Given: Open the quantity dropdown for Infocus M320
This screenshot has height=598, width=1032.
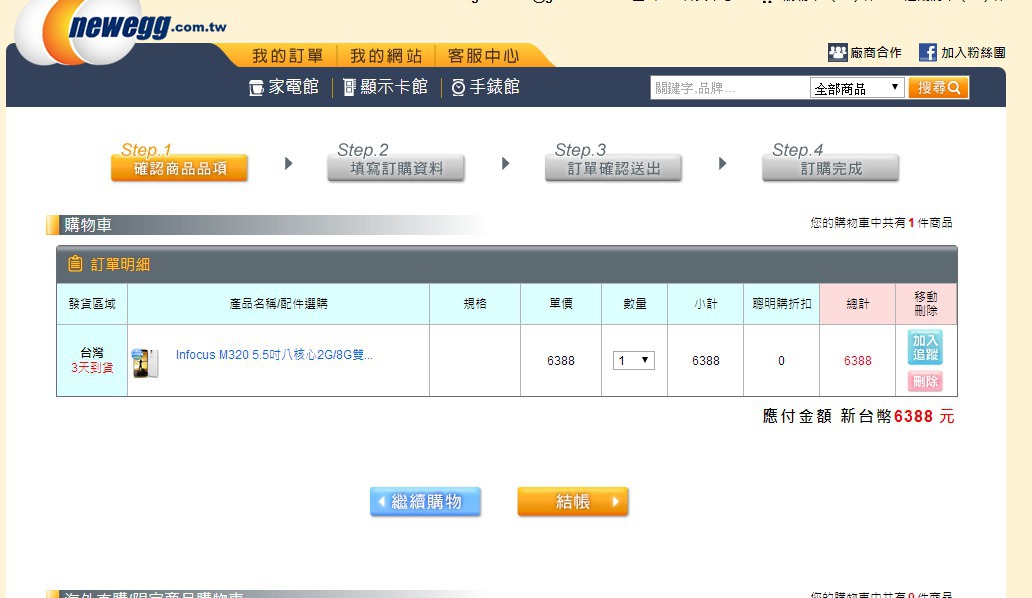Looking at the screenshot, I should point(633,360).
